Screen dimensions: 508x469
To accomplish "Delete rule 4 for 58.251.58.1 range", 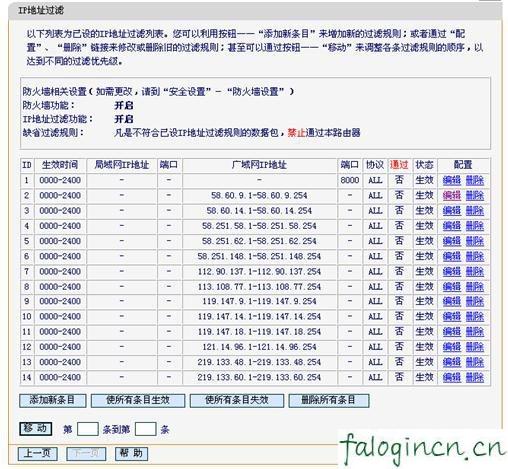I will click(475, 226).
